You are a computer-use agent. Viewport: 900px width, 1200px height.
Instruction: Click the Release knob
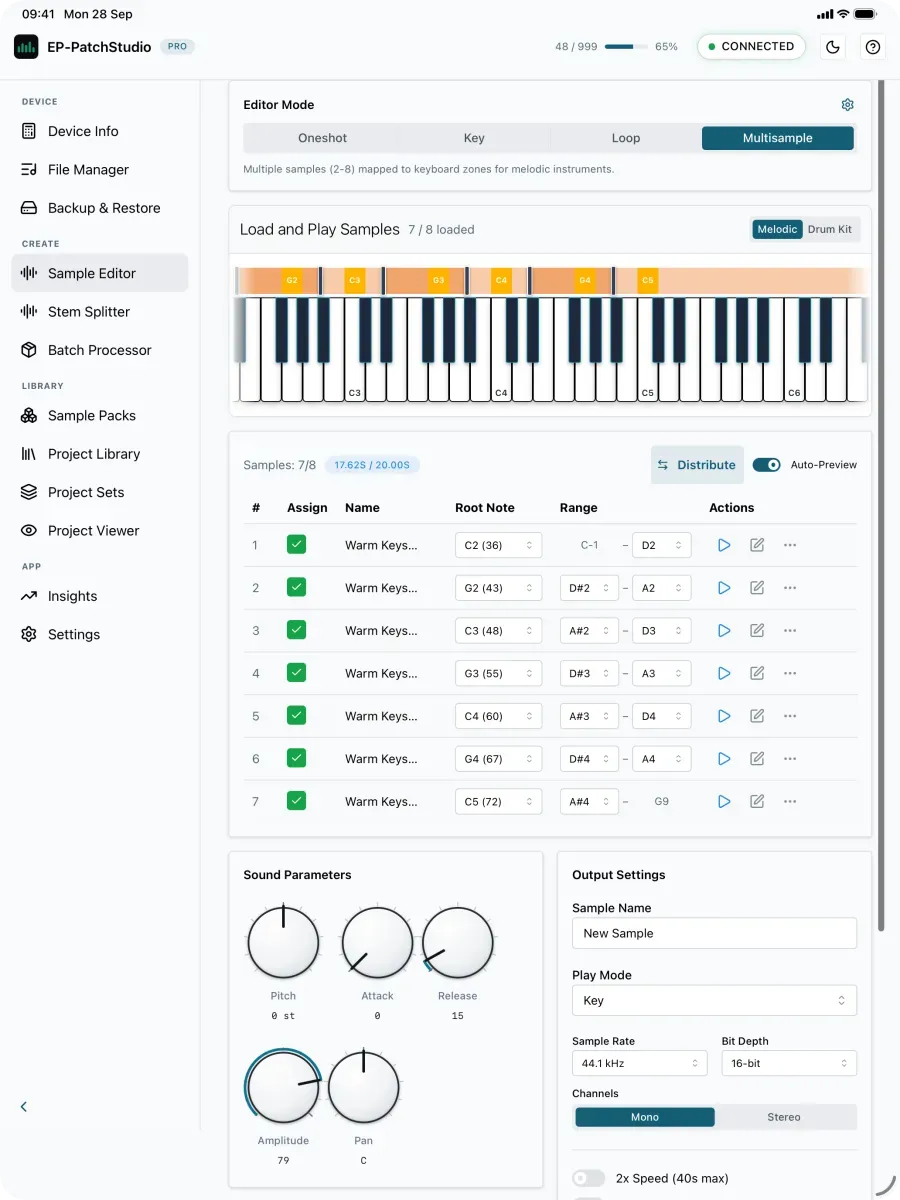458,942
